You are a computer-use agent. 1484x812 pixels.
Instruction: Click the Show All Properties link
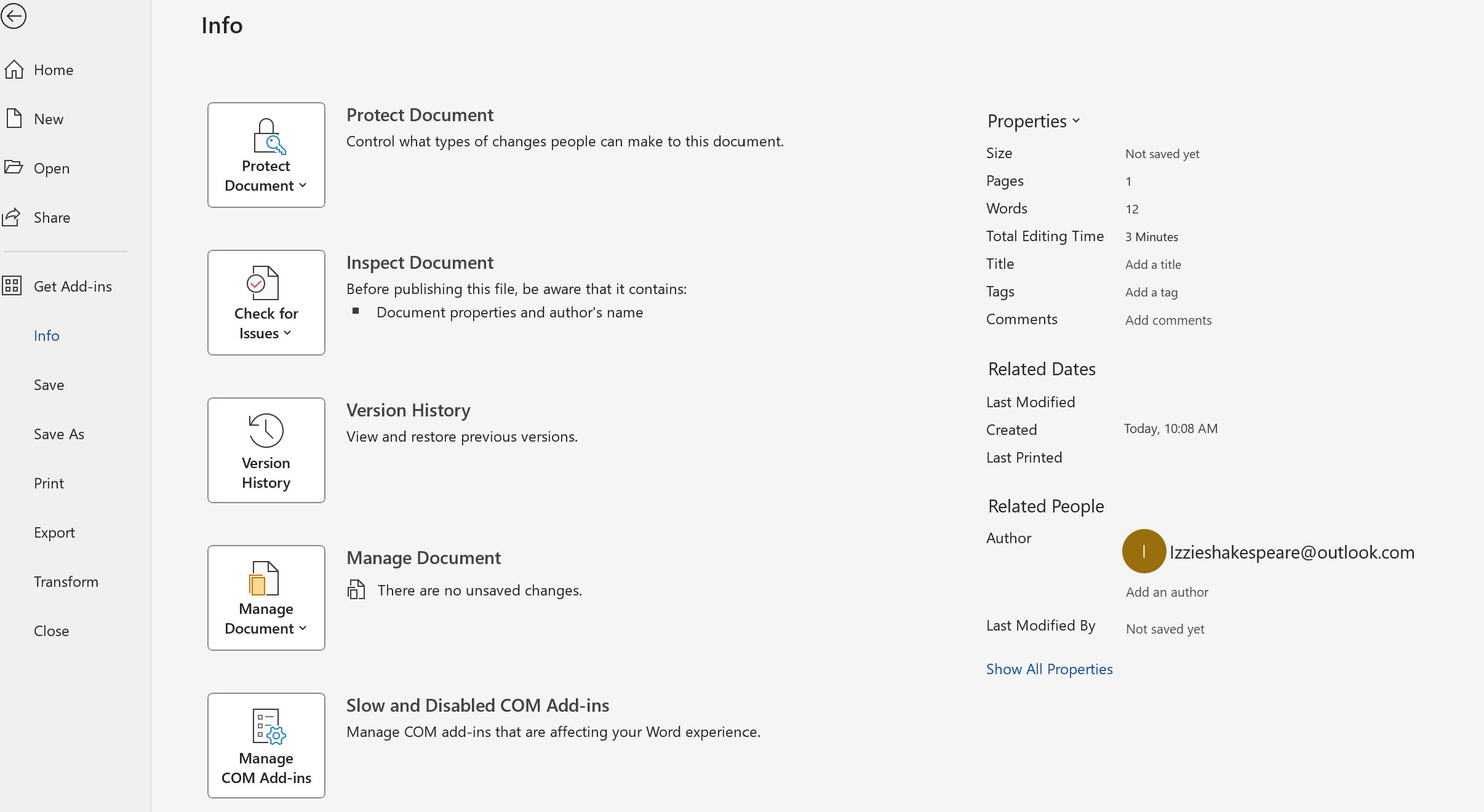click(1049, 669)
